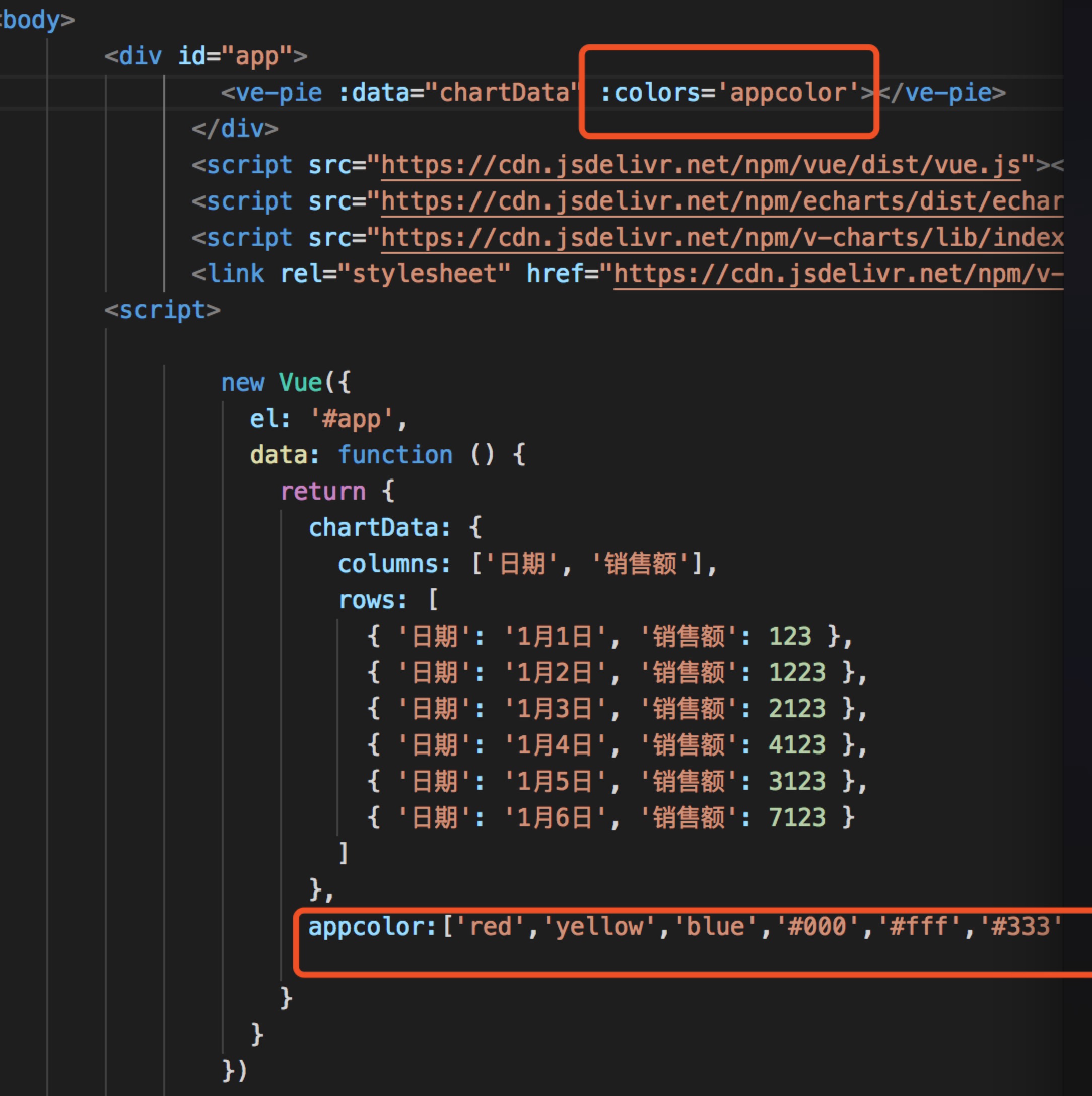Image resolution: width=1092 pixels, height=1096 pixels.
Task: Click the 'rows: [' line
Action: [388, 601]
